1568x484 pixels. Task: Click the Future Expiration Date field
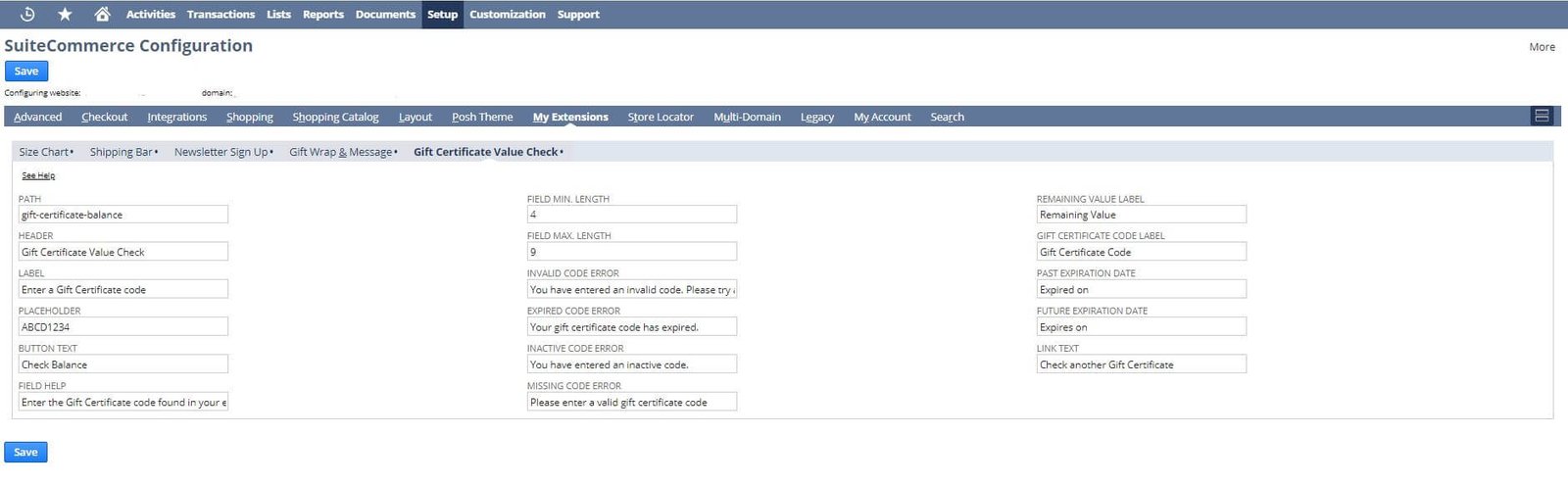point(1142,326)
